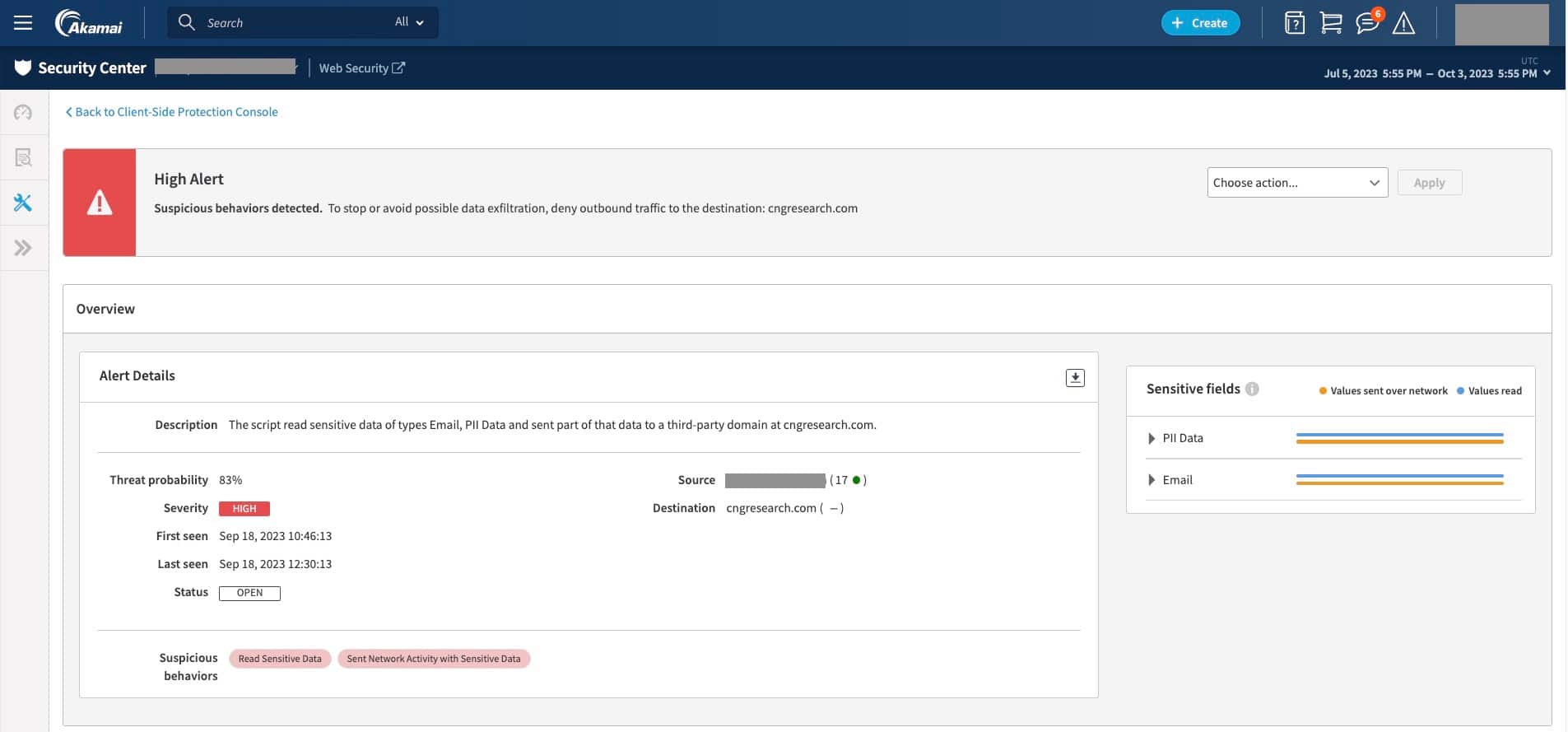
Task: Open the dashboard gauge sidebar icon
Action: point(23,113)
